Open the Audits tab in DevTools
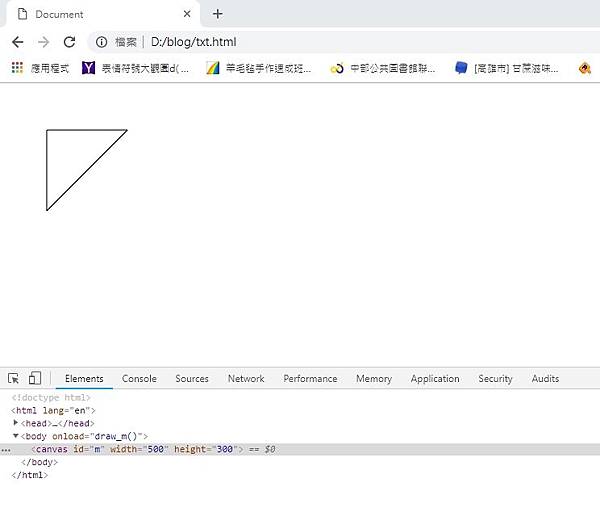This screenshot has height=529, width=600. tap(545, 379)
